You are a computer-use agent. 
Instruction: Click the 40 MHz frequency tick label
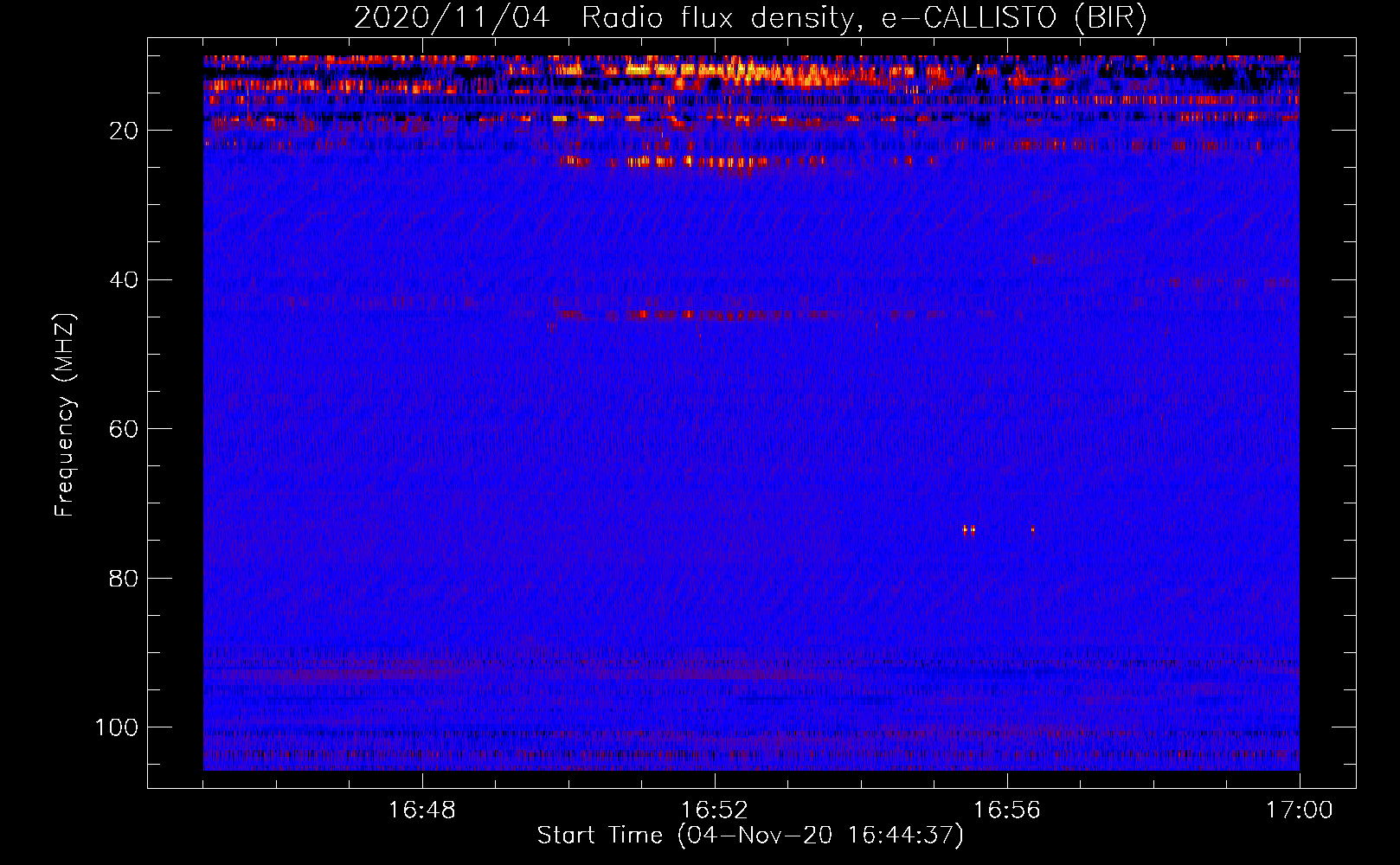(124, 279)
